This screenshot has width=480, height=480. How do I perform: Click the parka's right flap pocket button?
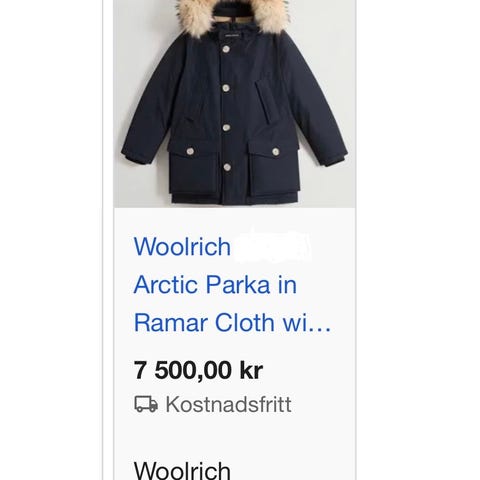click(276, 152)
